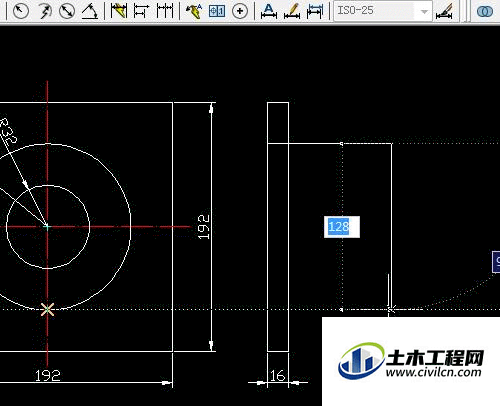500x406 pixels.
Task: Select the Dimension Text Edit tool
Action: tap(292, 11)
